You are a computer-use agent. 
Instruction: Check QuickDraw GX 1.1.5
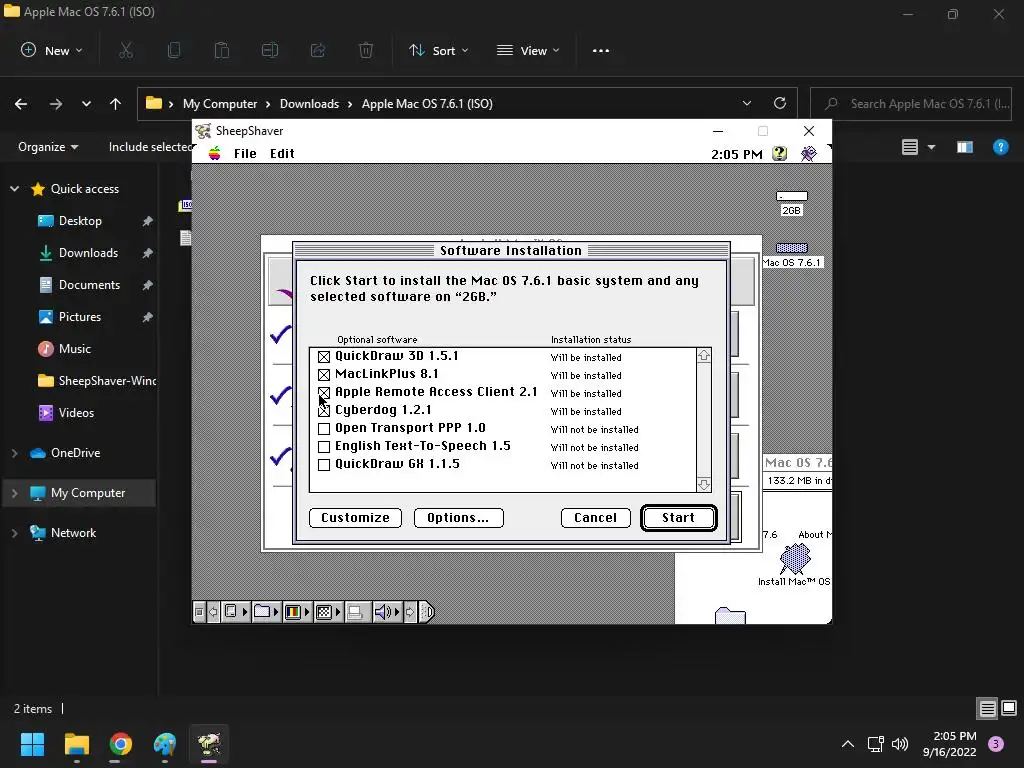click(x=324, y=465)
